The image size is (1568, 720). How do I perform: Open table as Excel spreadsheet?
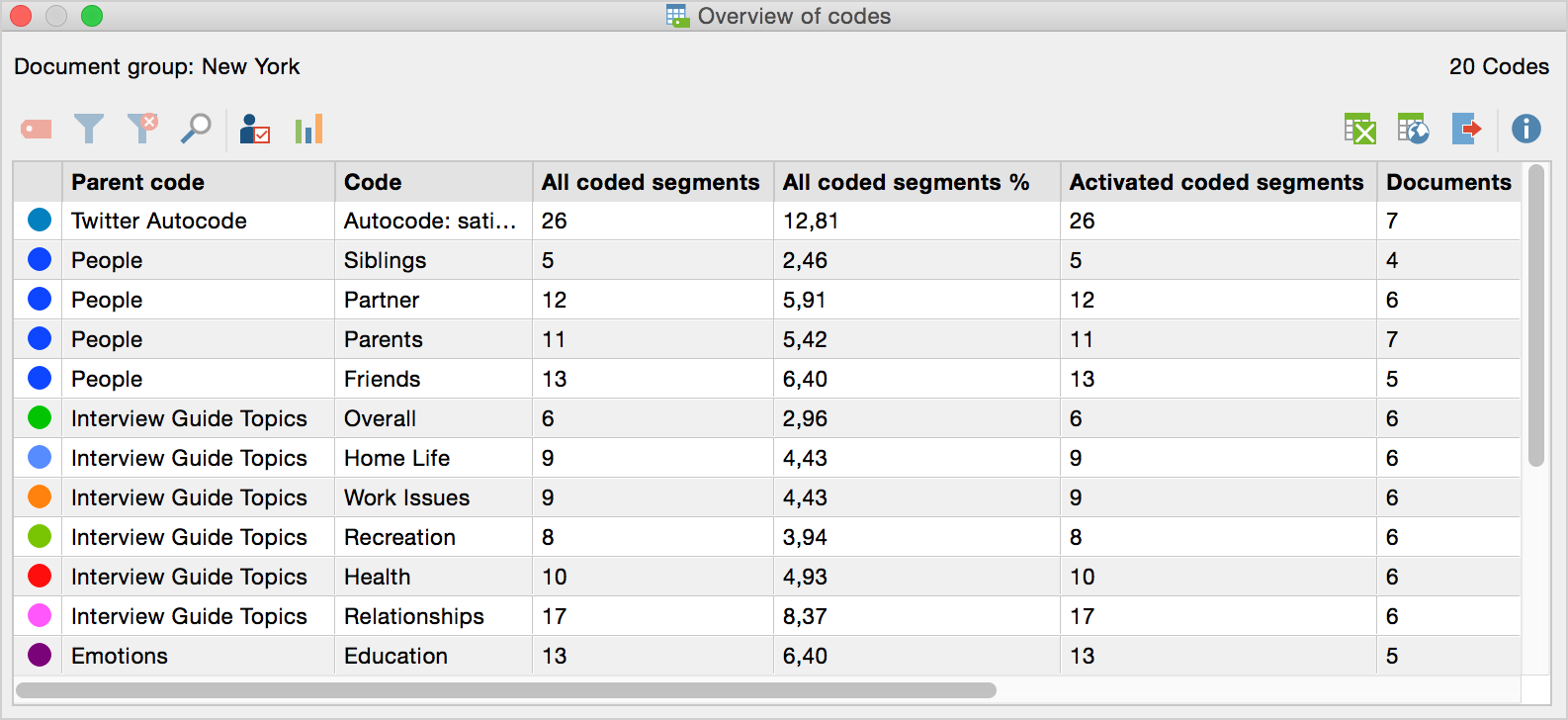click(x=1359, y=129)
